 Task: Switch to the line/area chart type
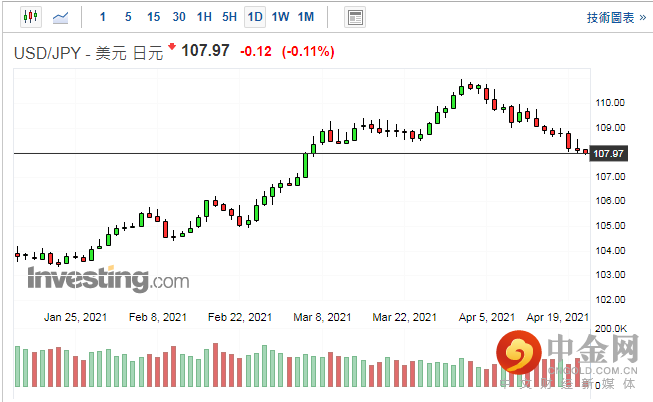click(x=60, y=17)
